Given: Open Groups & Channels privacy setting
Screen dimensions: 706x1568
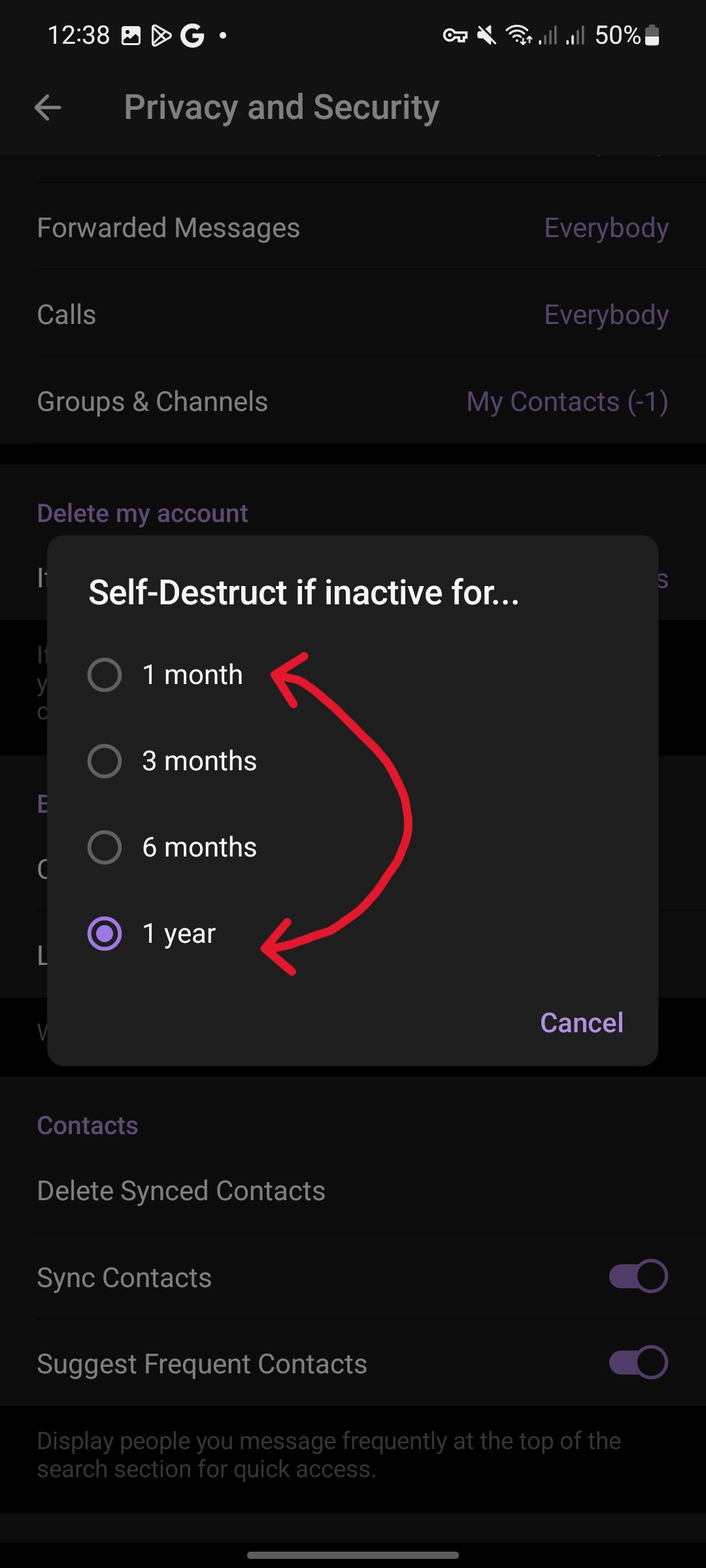Looking at the screenshot, I should tap(353, 402).
